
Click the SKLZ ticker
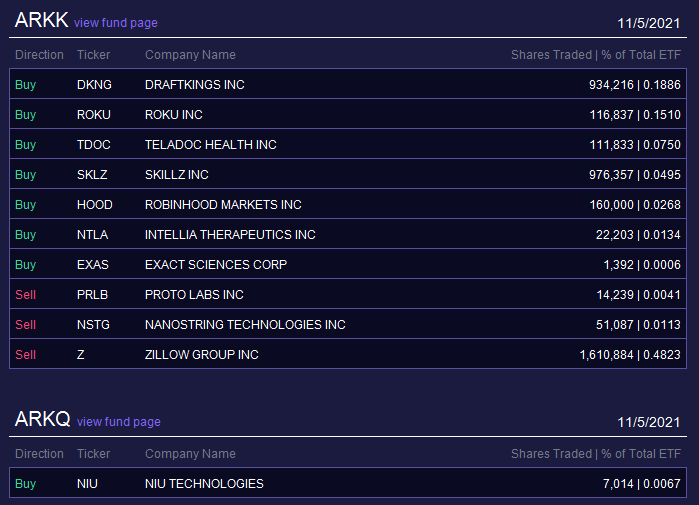92,174
